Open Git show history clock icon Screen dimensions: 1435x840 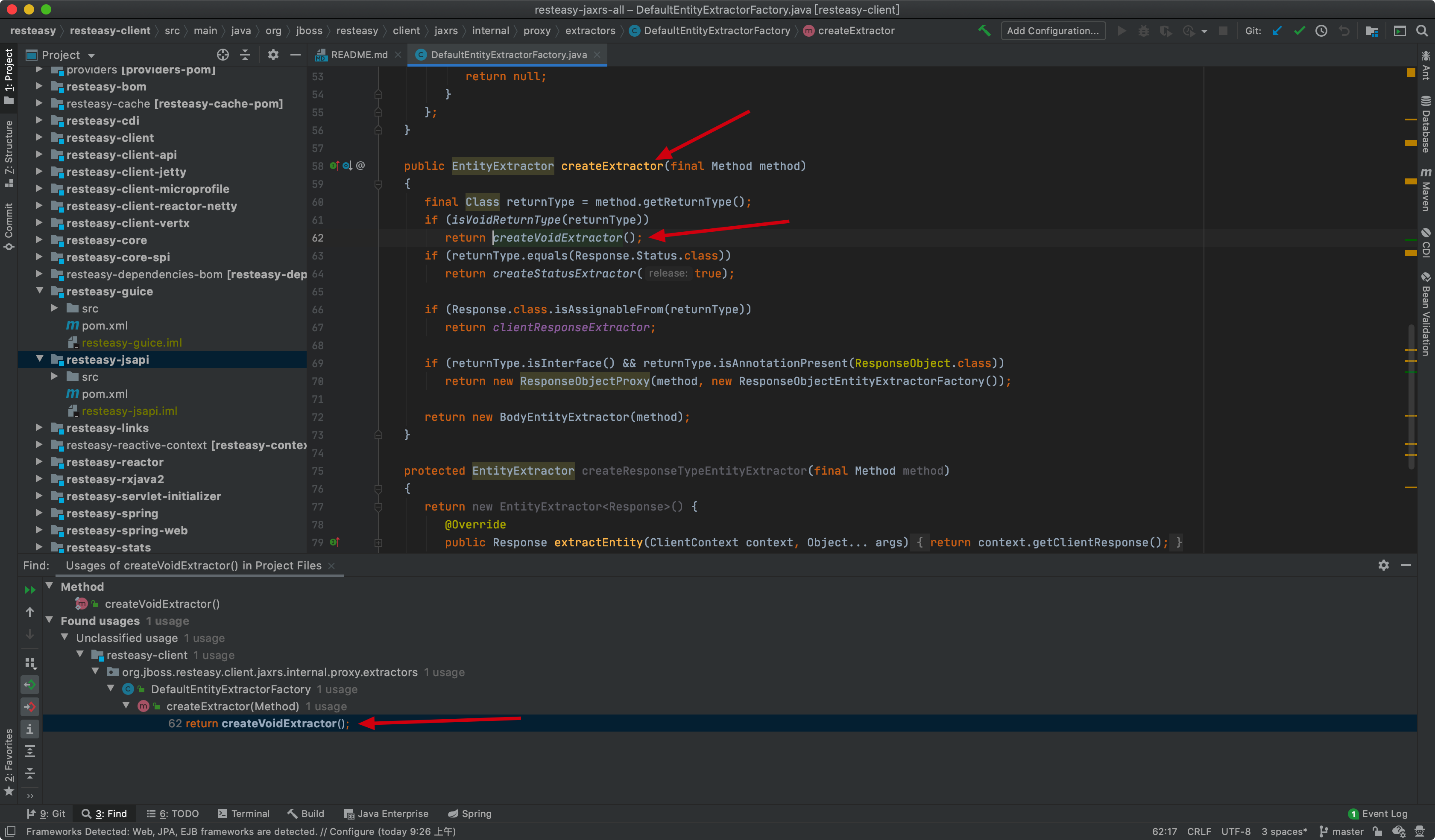pyautogui.click(x=1322, y=31)
